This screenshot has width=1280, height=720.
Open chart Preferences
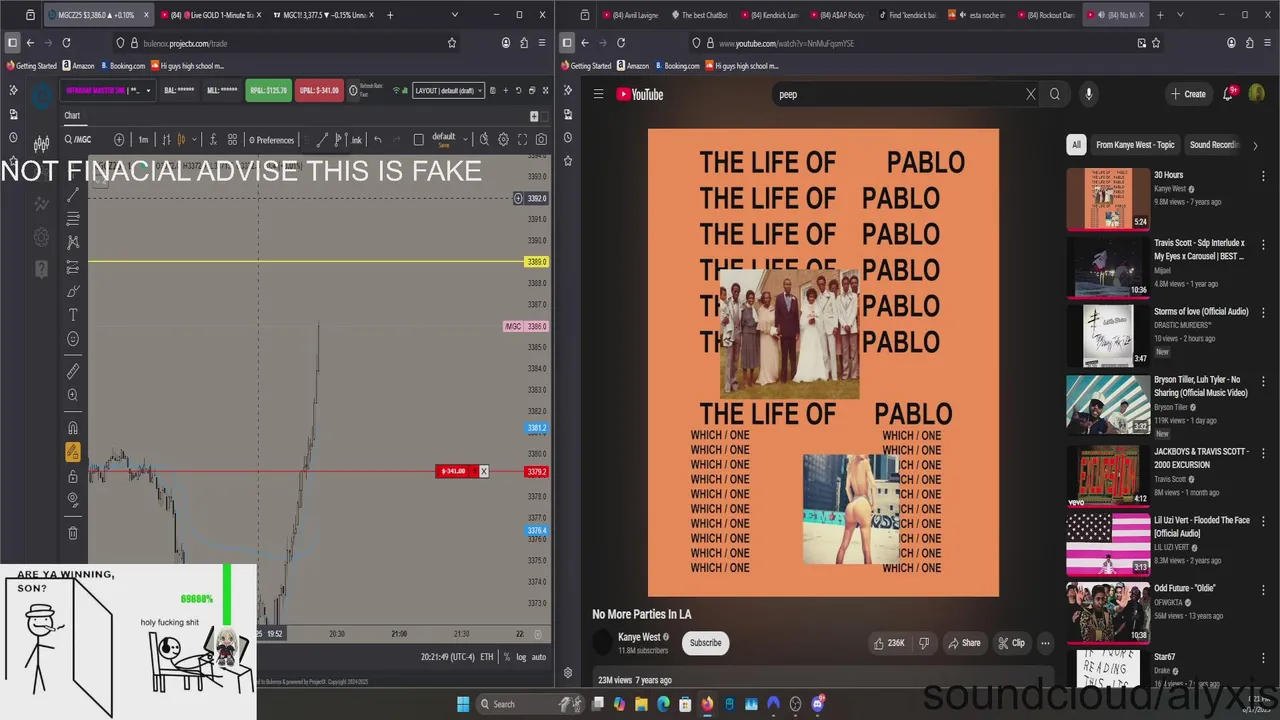pyautogui.click(x=271, y=140)
